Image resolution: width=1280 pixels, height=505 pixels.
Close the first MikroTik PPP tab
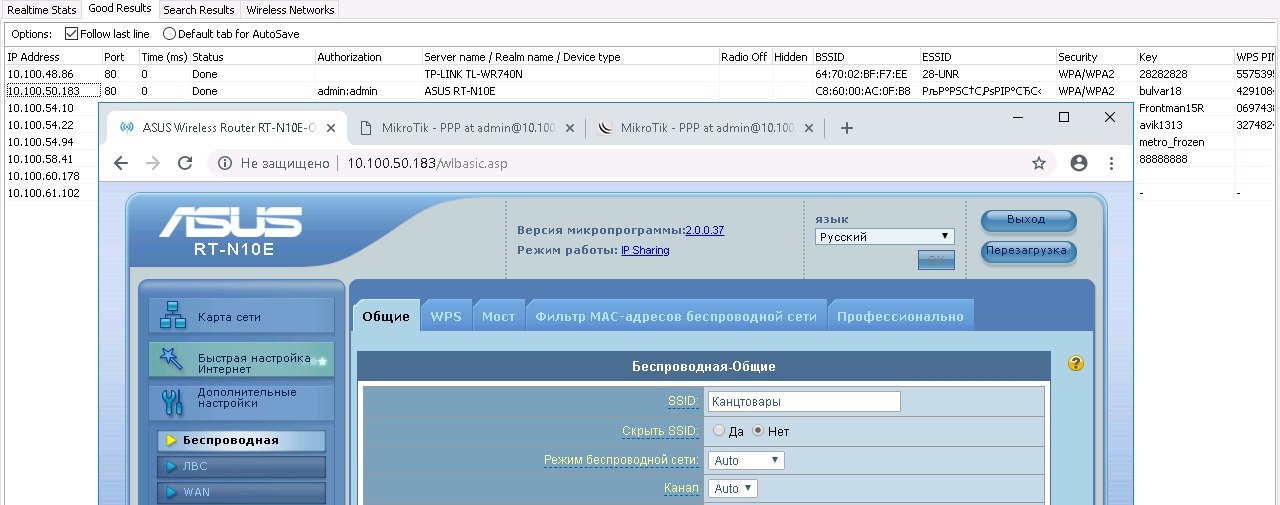(x=570, y=128)
